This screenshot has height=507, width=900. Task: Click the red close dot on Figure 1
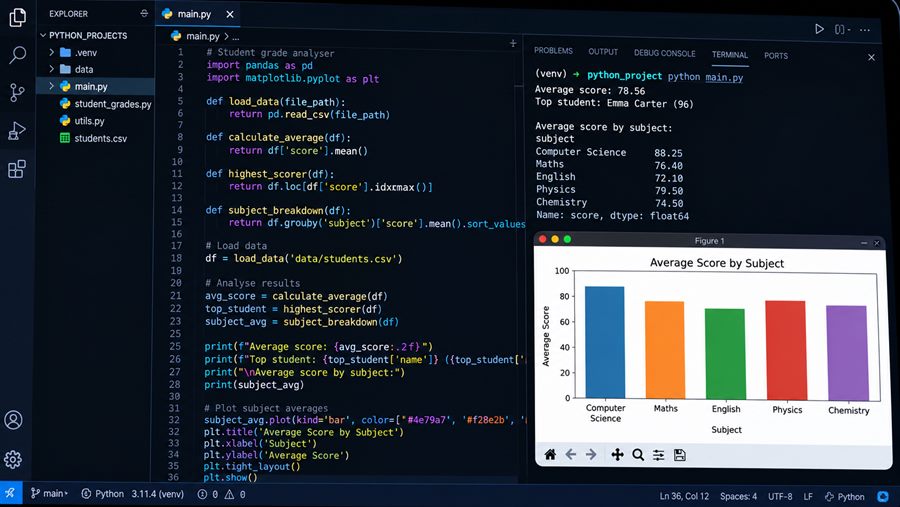[542, 239]
